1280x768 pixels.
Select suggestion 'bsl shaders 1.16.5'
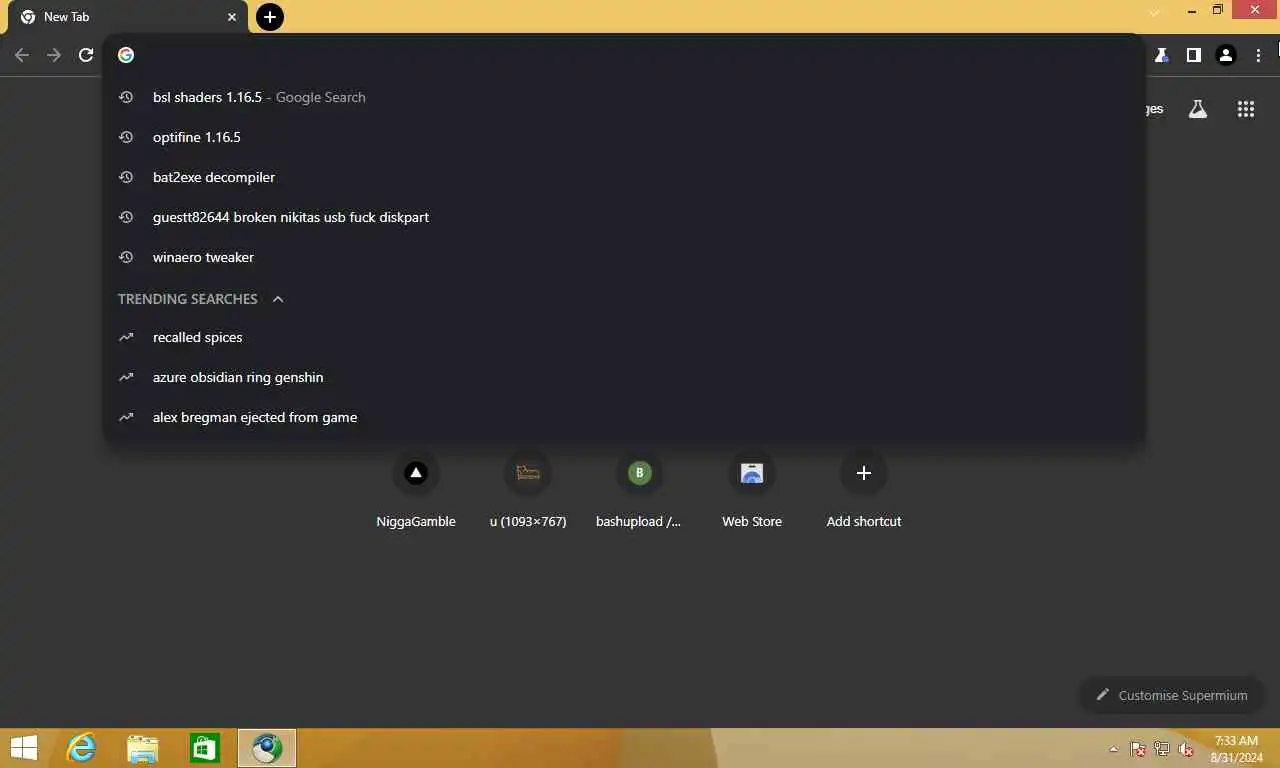(x=624, y=97)
